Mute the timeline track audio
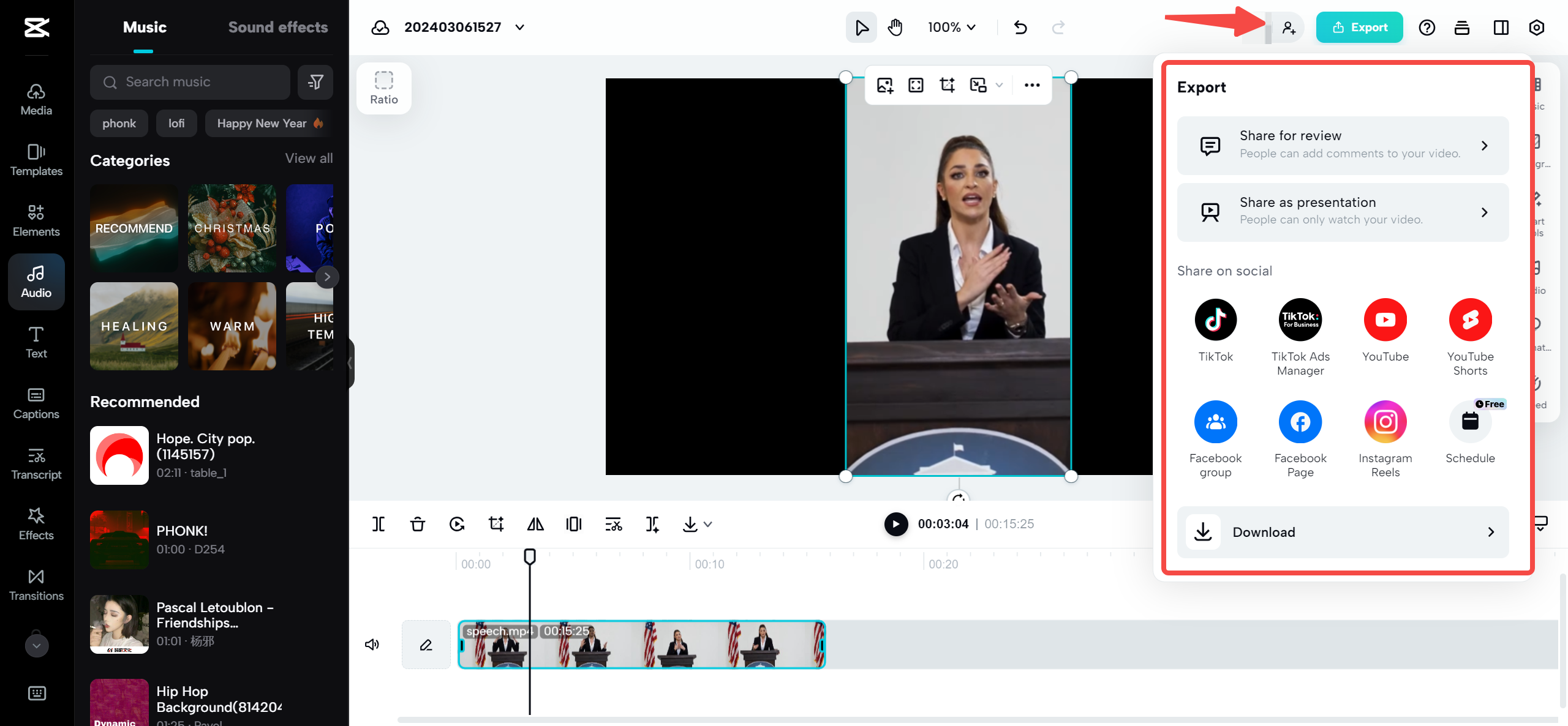The height and width of the screenshot is (726, 1568). click(x=372, y=645)
